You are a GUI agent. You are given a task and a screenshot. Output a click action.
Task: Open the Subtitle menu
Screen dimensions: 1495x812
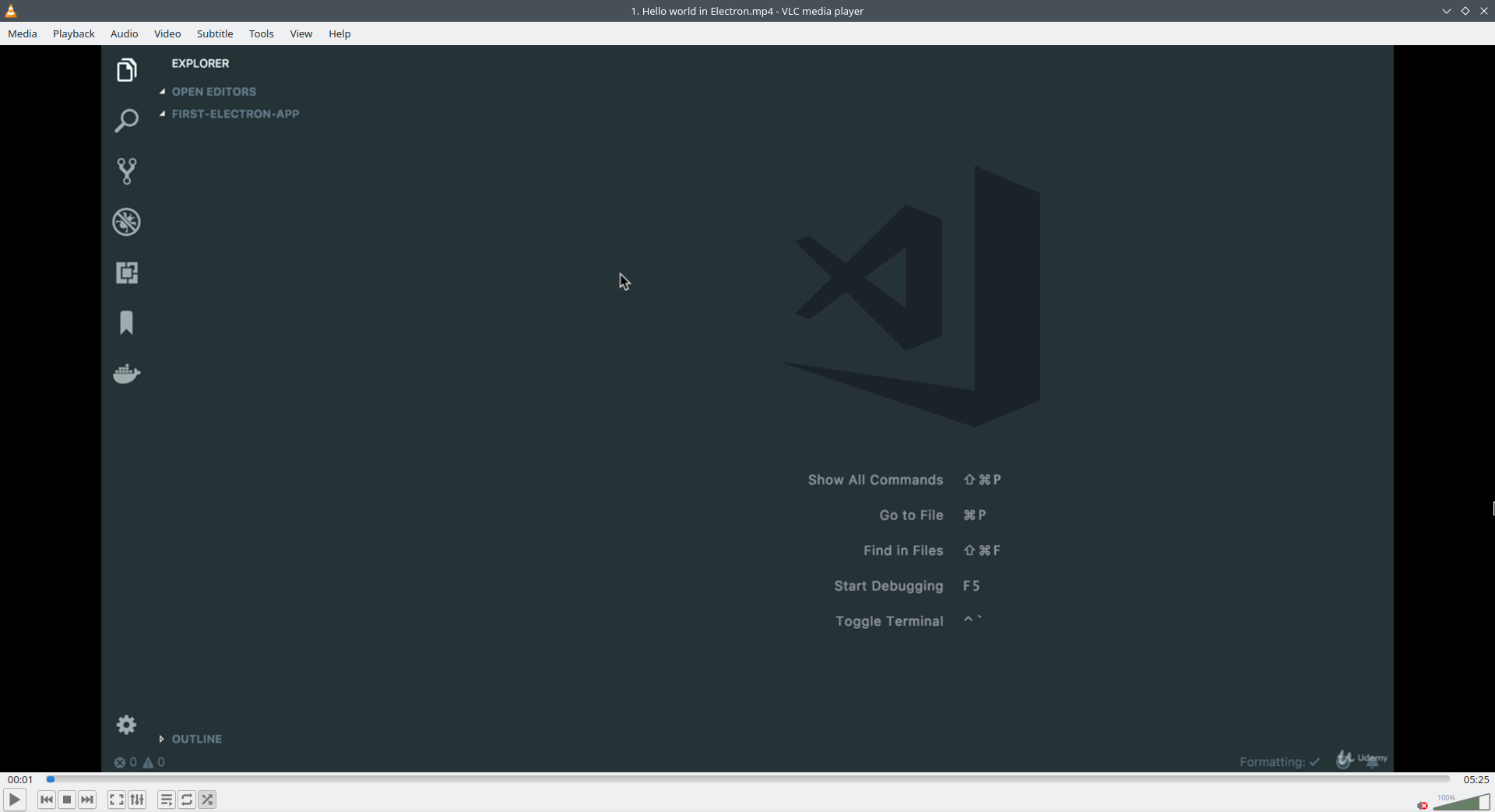pyautogui.click(x=215, y=33)
